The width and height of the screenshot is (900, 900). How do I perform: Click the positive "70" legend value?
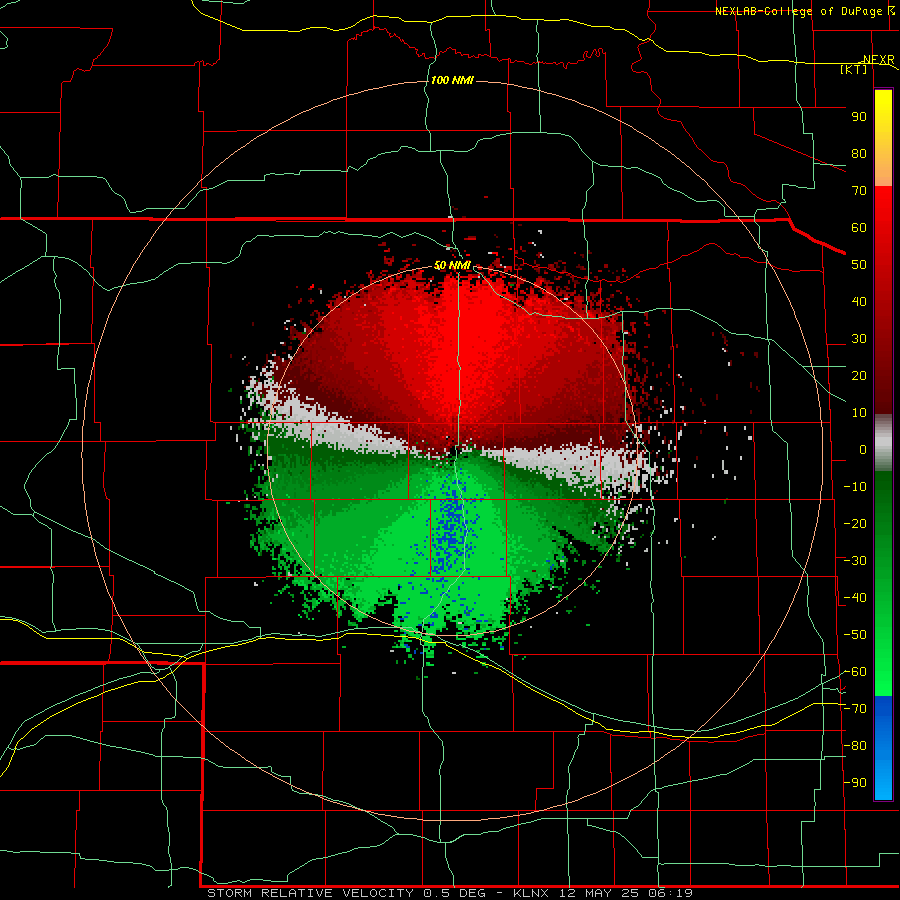pyautogui.click(x=859, y=191)
